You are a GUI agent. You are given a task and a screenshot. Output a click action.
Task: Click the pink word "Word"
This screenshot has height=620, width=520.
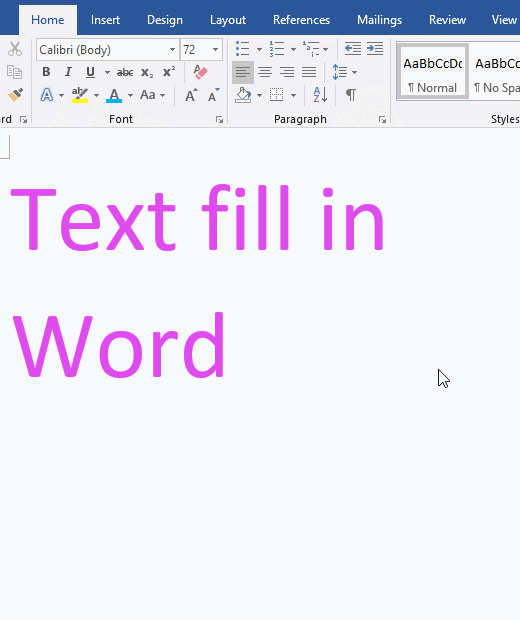(119, 345)
